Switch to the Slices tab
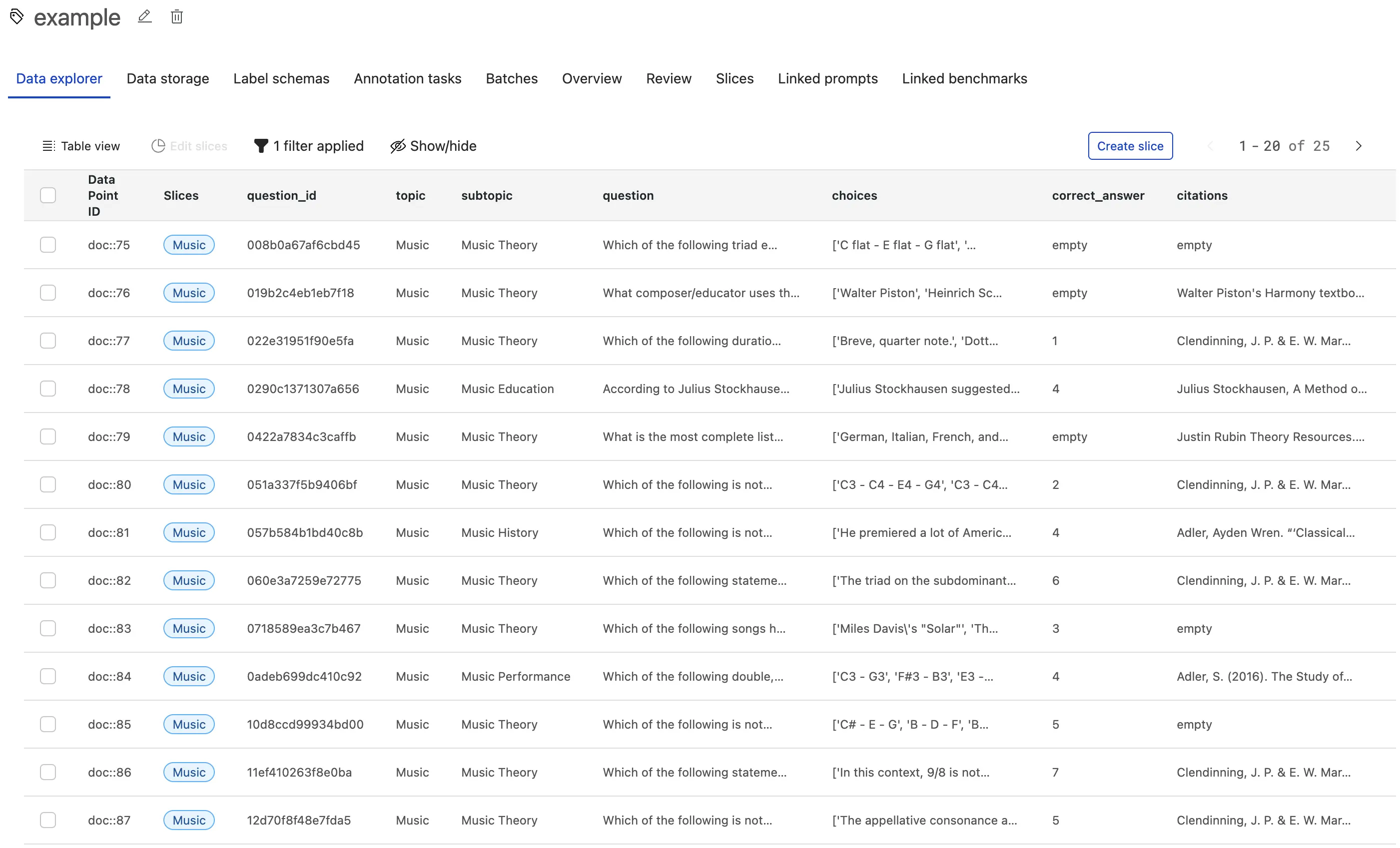1400x848 pixels. [734, 78]
